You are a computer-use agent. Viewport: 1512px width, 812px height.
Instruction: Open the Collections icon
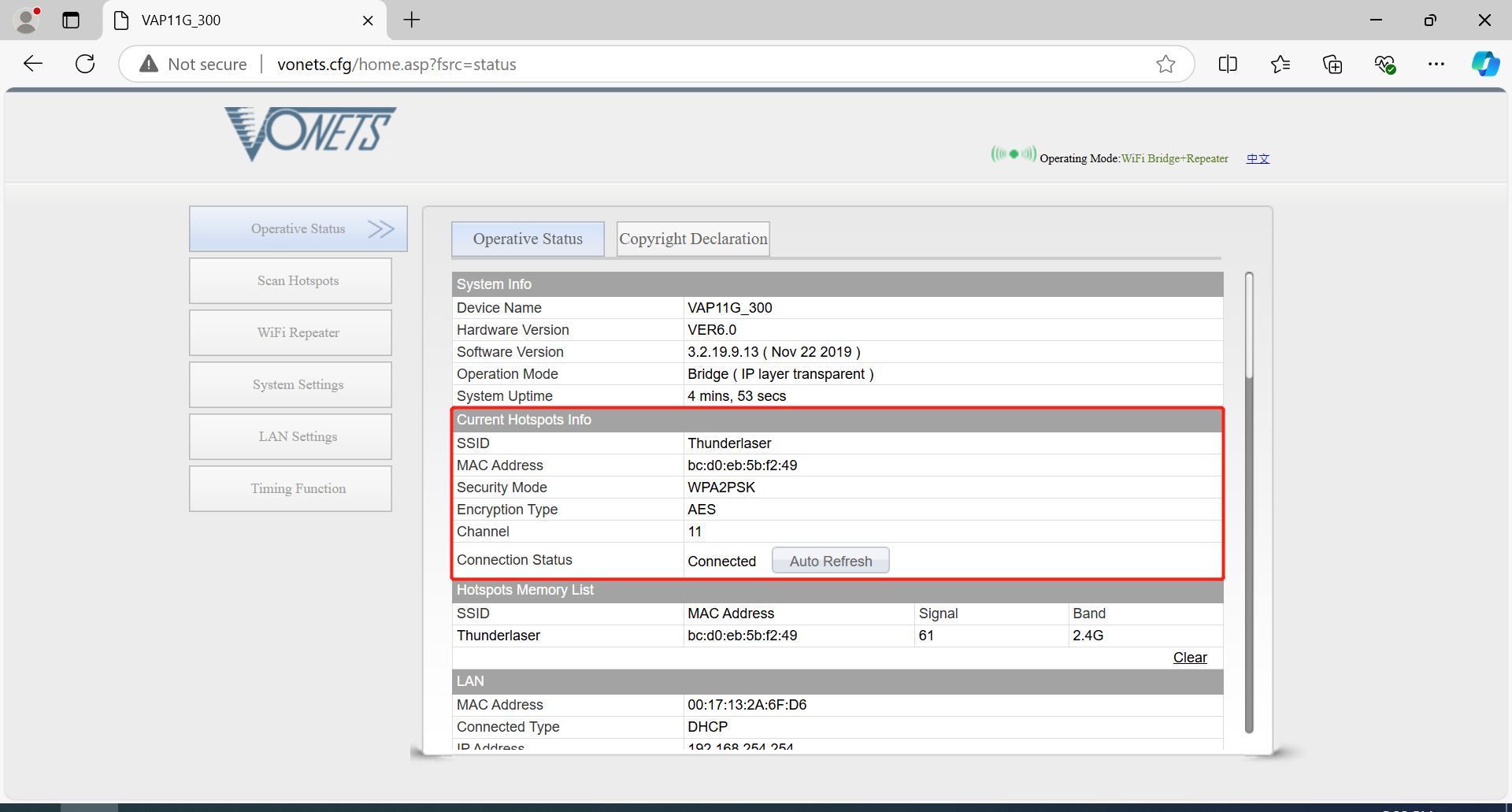tap(1332, 64)
